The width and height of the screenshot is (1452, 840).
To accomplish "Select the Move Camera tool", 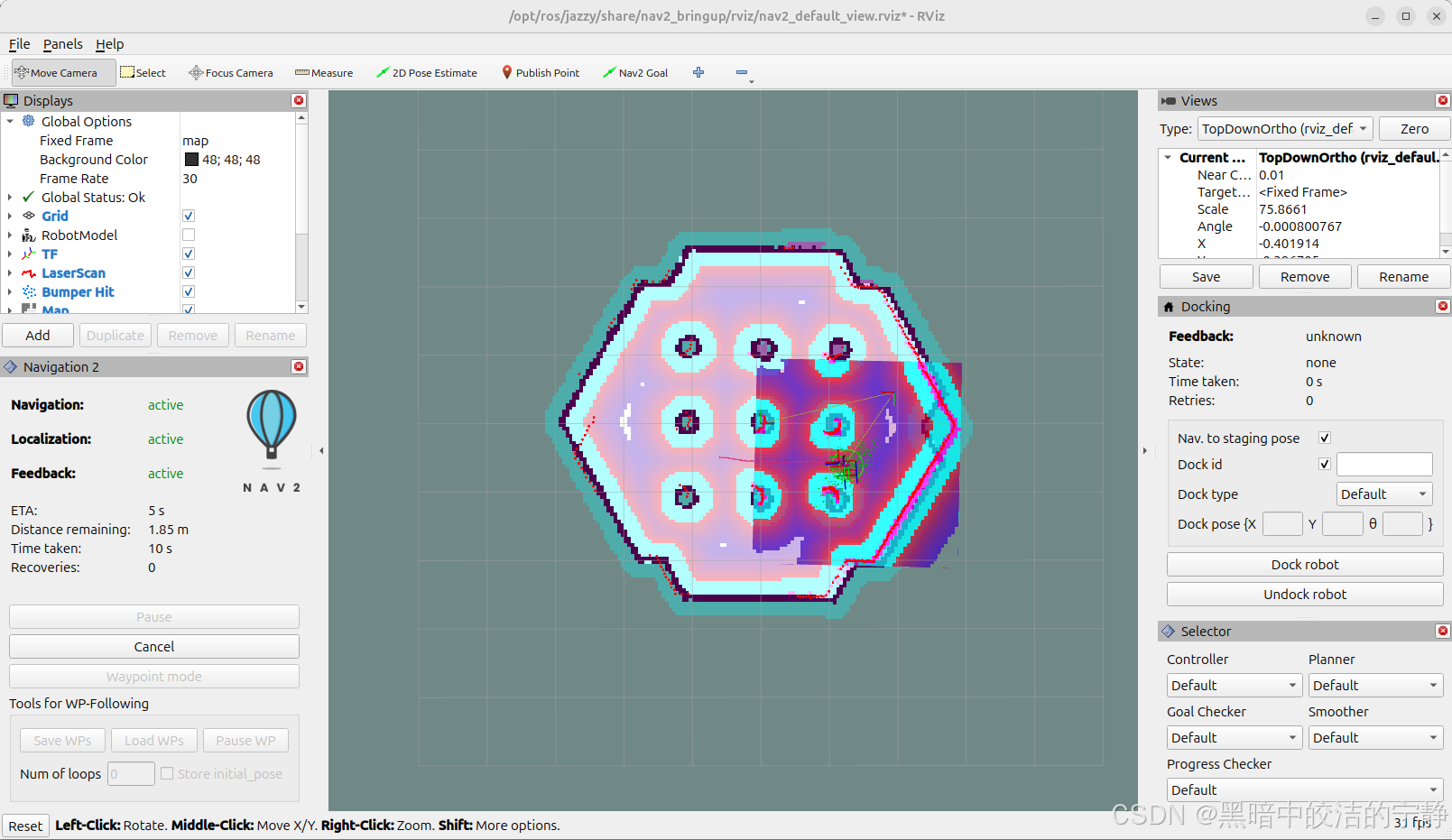I will 63,73.
